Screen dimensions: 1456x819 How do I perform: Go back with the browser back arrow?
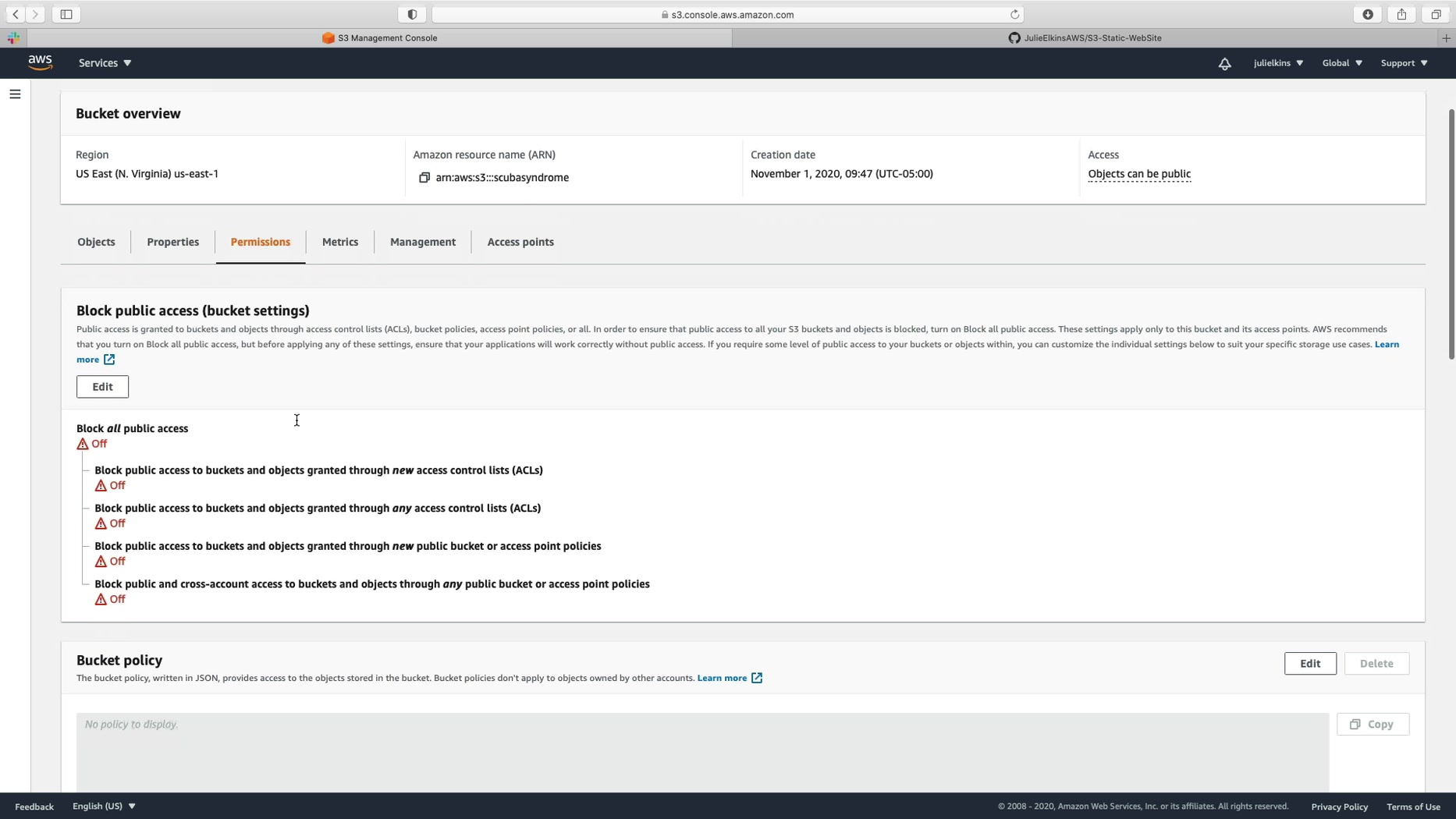(16, 14)
